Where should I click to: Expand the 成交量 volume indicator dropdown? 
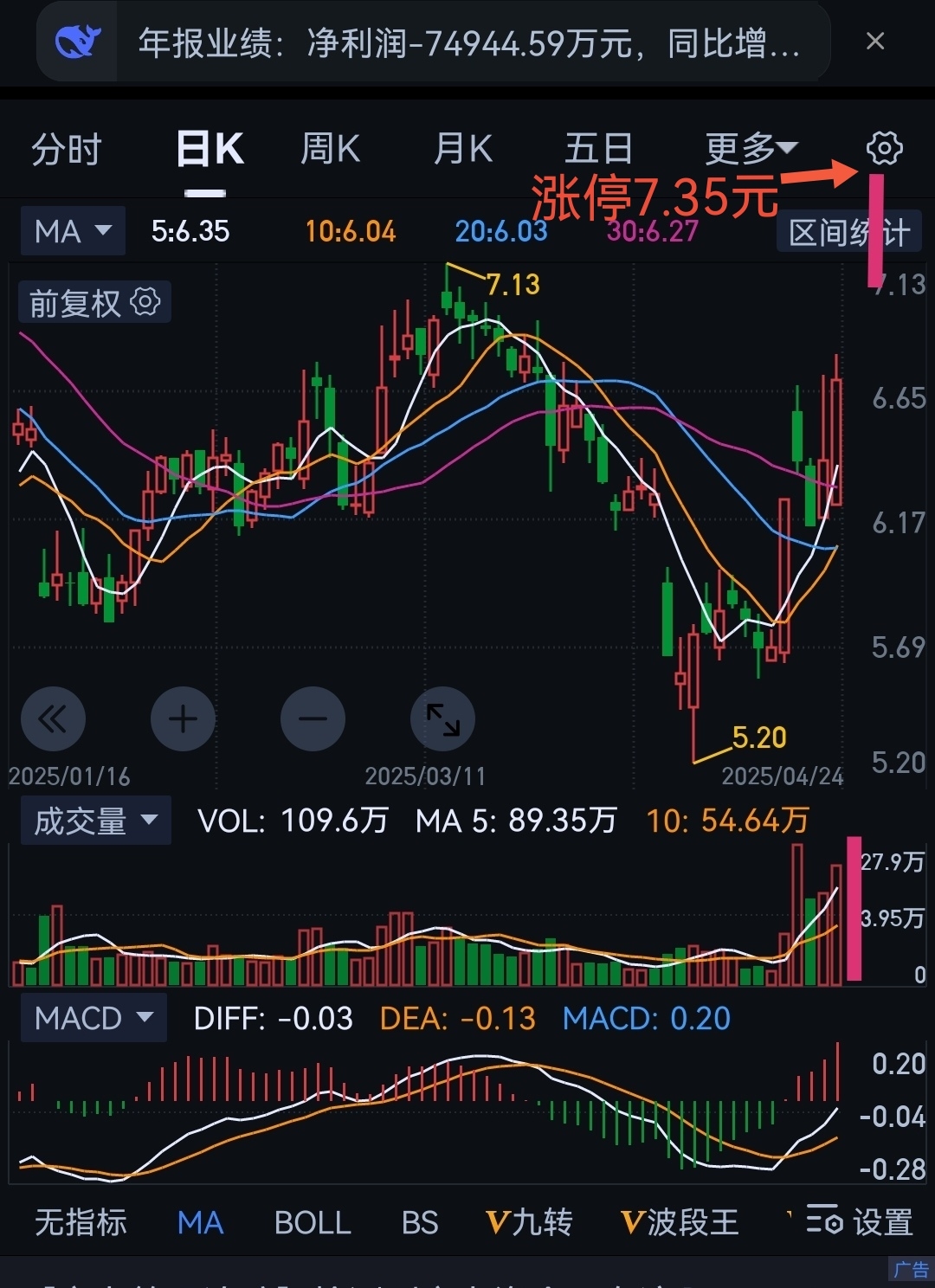(96, 820)
